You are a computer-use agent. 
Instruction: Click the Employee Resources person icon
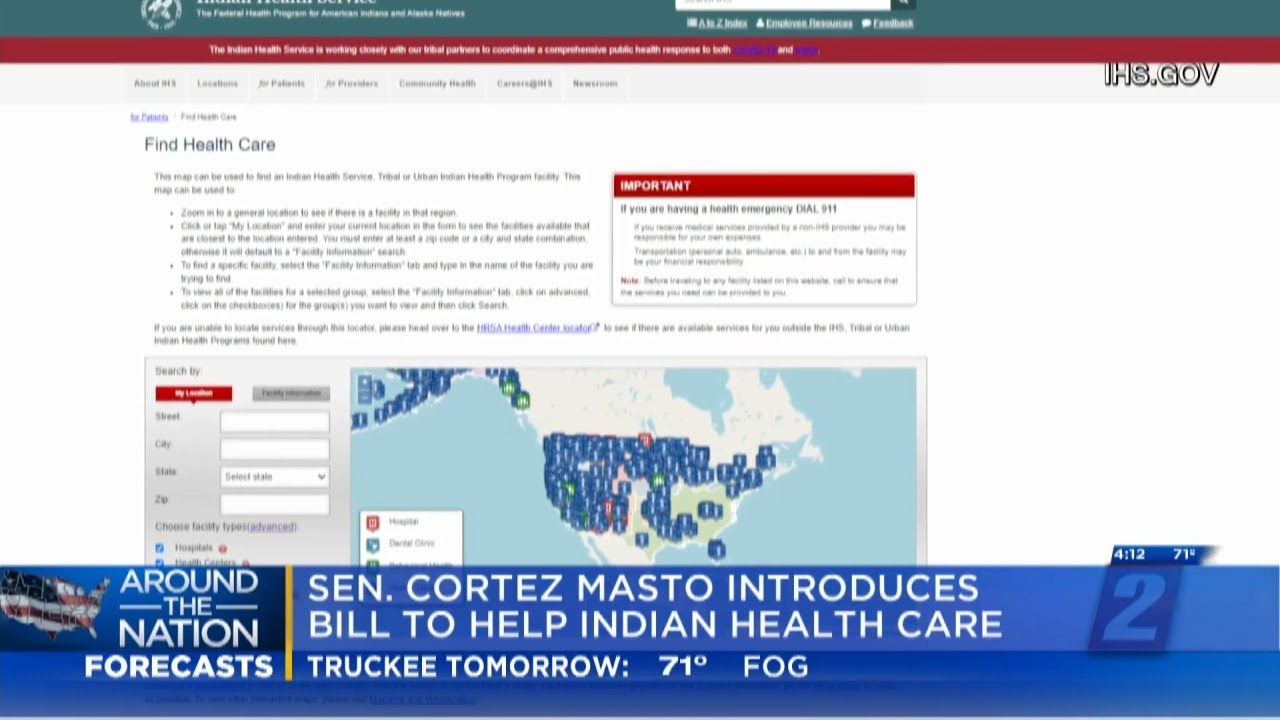pyautogui.click(x=760, y=23)
